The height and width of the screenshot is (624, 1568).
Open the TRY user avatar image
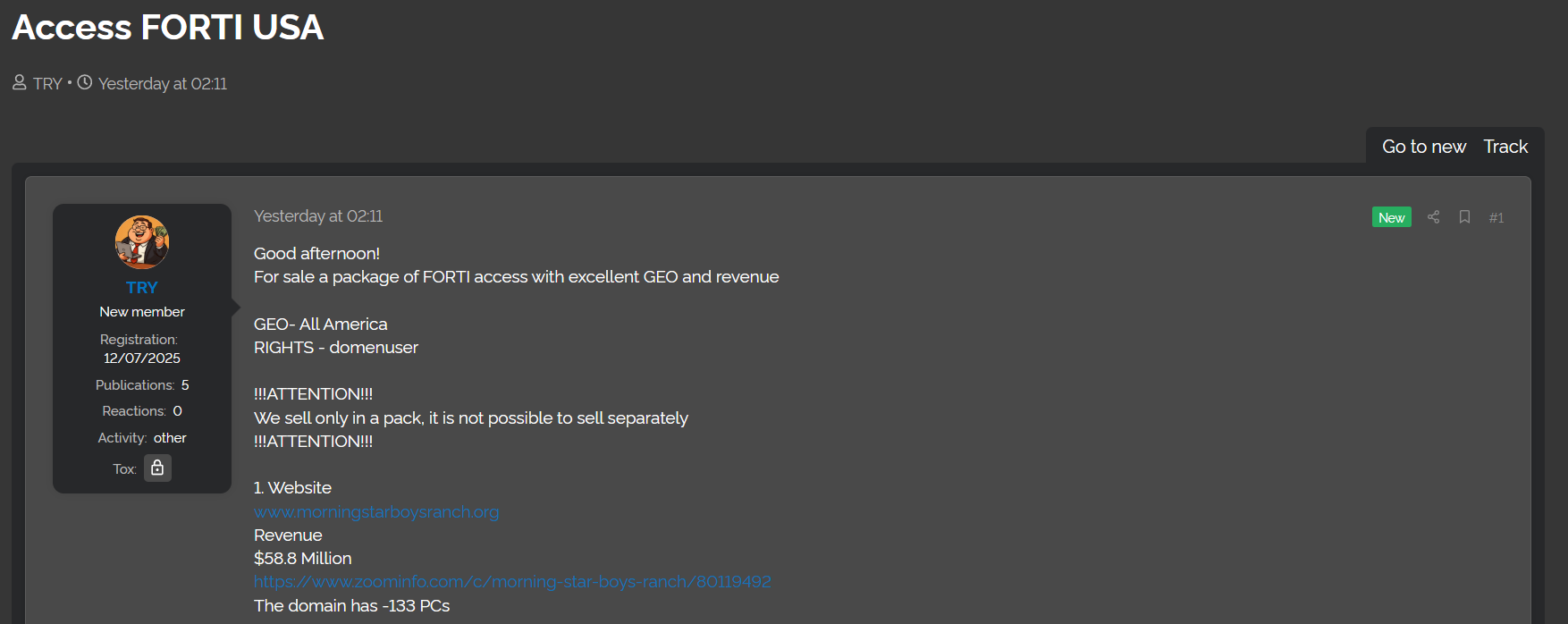[x=142, y=242]
